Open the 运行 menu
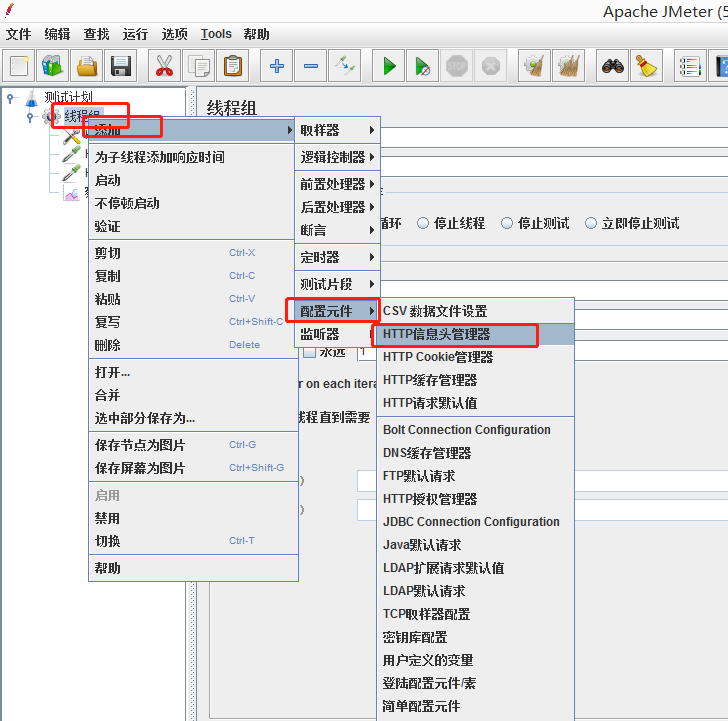 click(136, 34)
